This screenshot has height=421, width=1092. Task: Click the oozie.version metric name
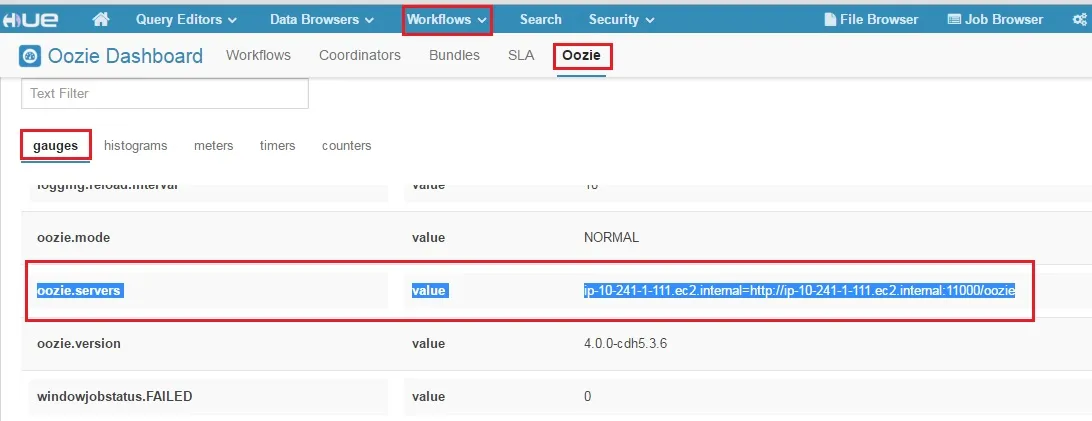[x=79, y=343]
